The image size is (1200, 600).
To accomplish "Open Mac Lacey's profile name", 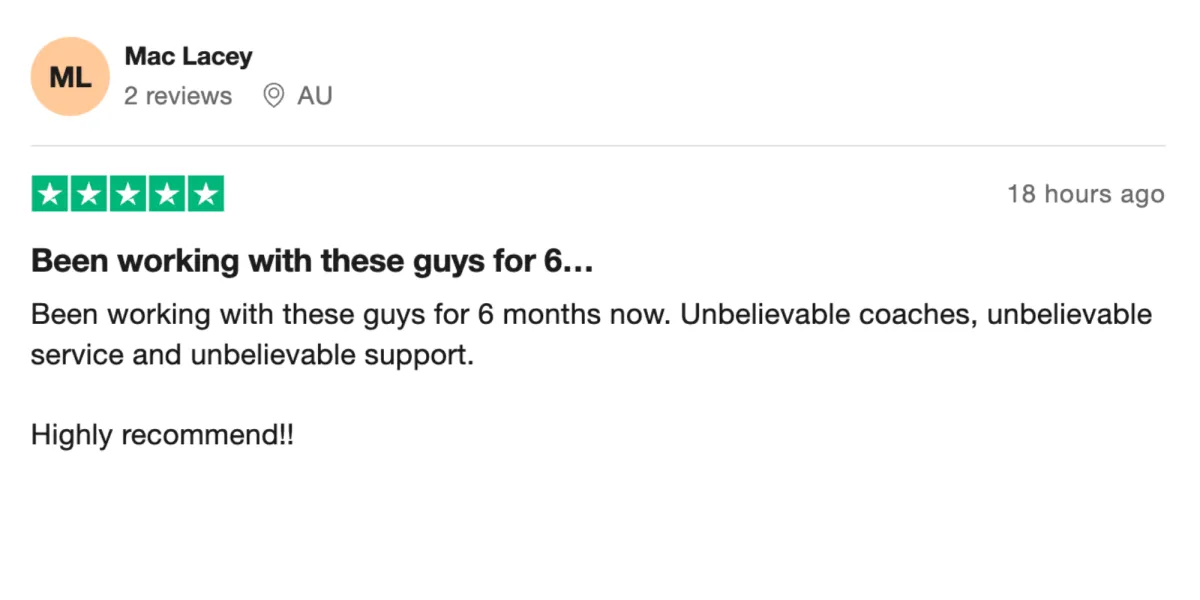I will pos(188,56).
